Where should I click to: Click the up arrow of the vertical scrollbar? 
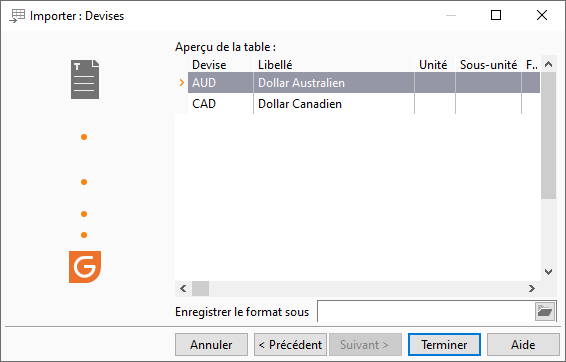coord(548,65)
